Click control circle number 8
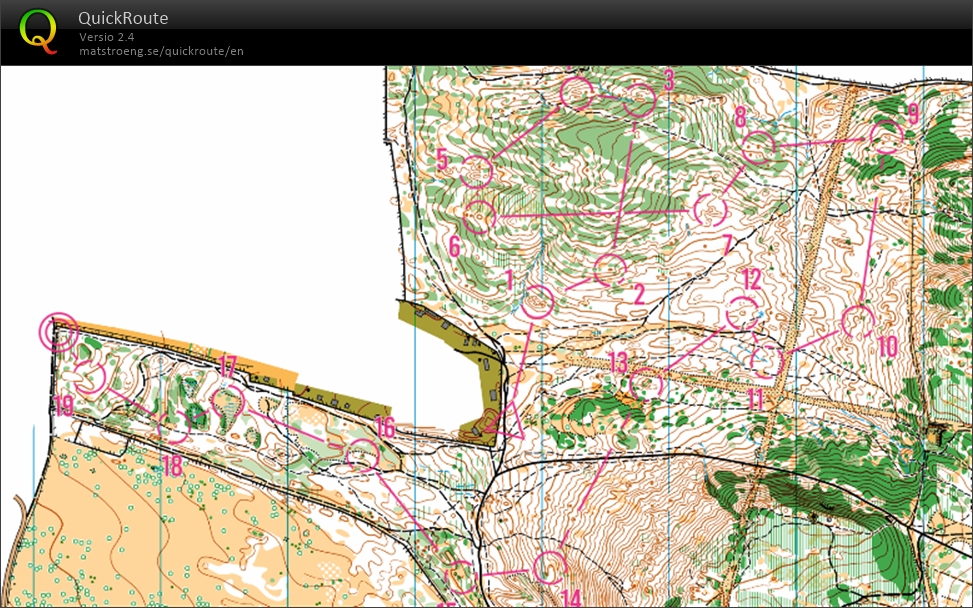973x608 pixels. point(759,147)
